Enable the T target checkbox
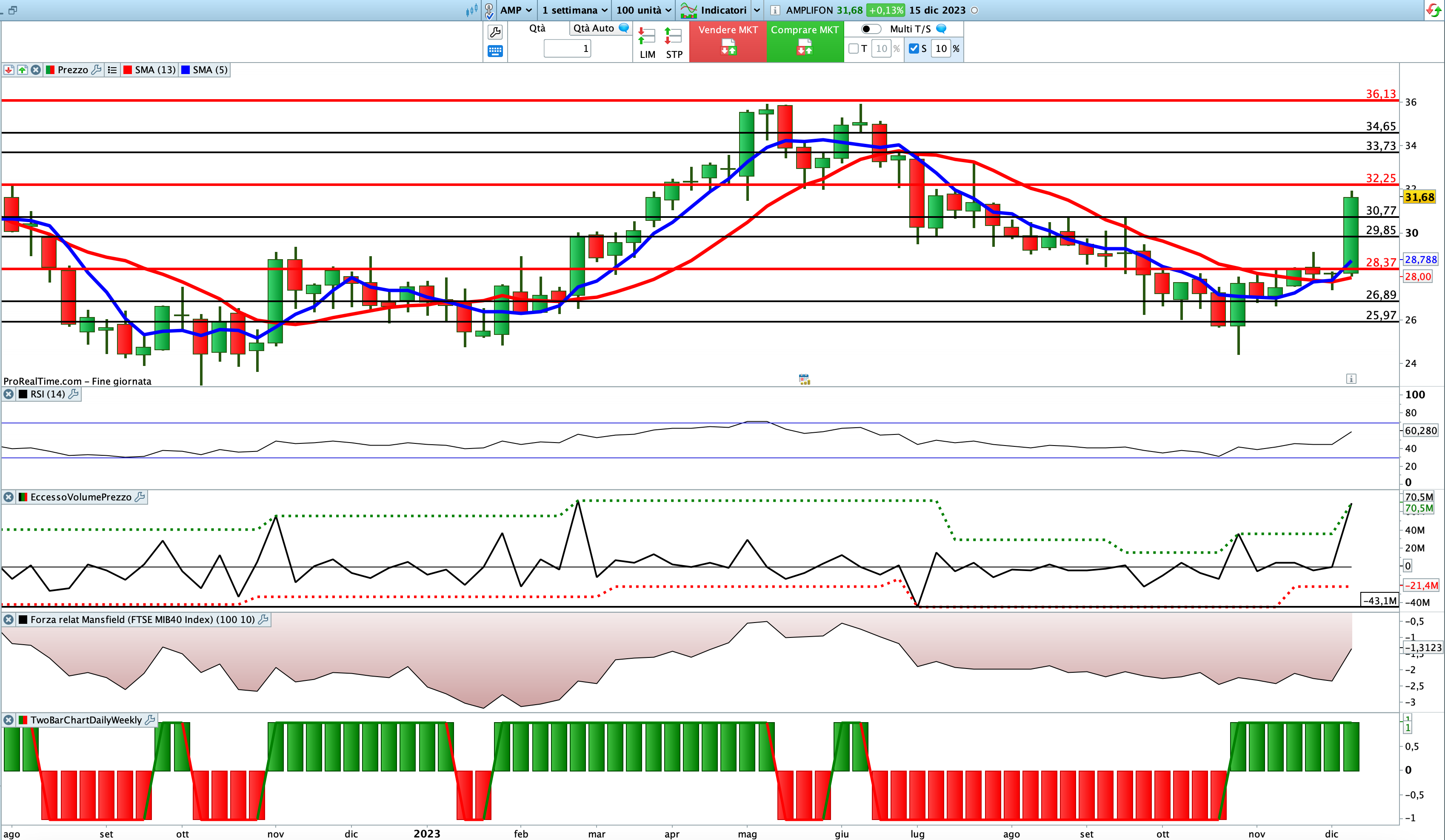This screenshot has height=840, width=1445. [853, 49]
